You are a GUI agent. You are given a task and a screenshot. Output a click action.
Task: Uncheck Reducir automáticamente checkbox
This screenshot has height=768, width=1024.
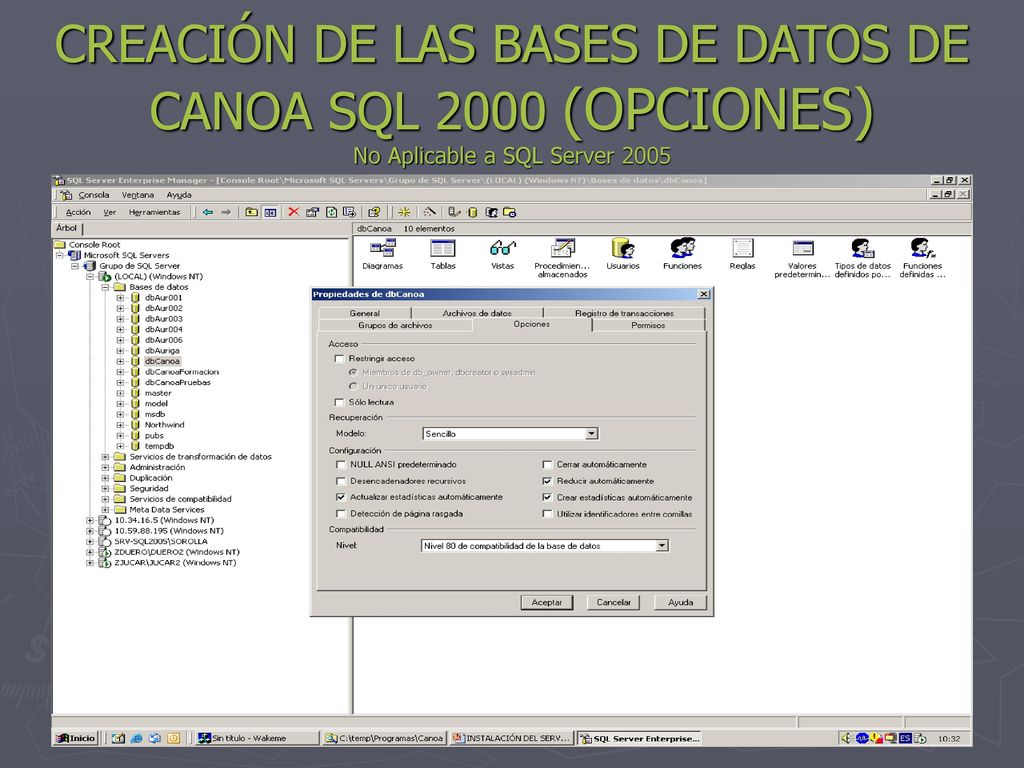tap(547, 481)
